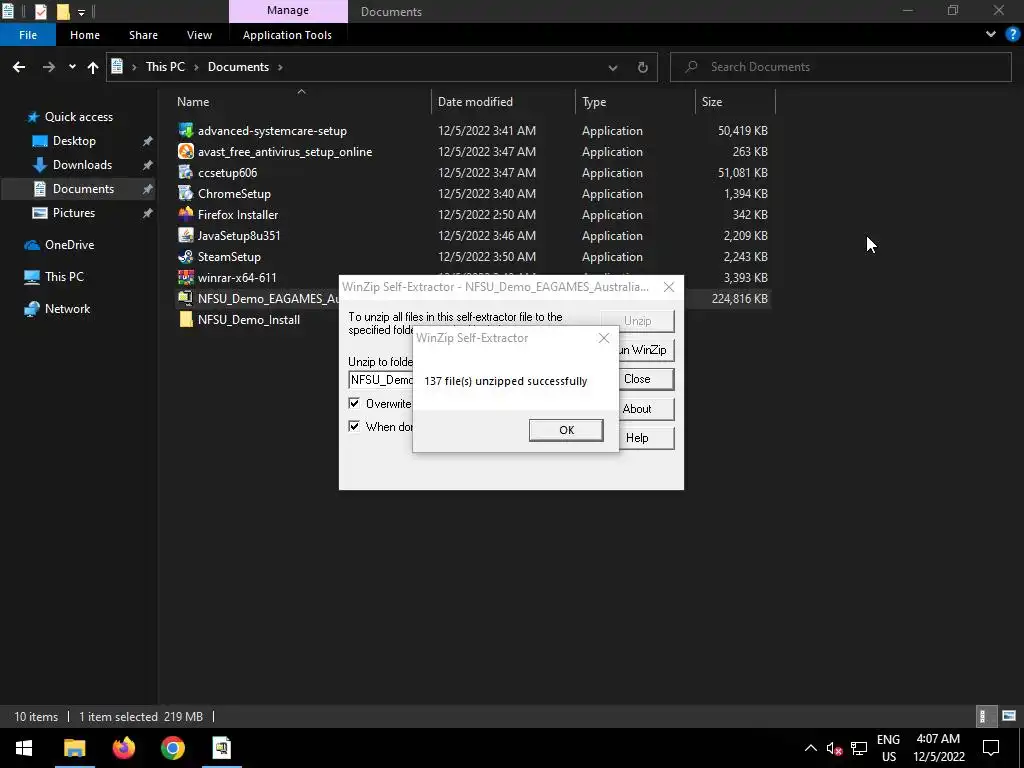The image size is (1024, 768).
Task: Close the NFSU_Demo WinZip Self-Extractor window
Action: [x=669, y=287]
